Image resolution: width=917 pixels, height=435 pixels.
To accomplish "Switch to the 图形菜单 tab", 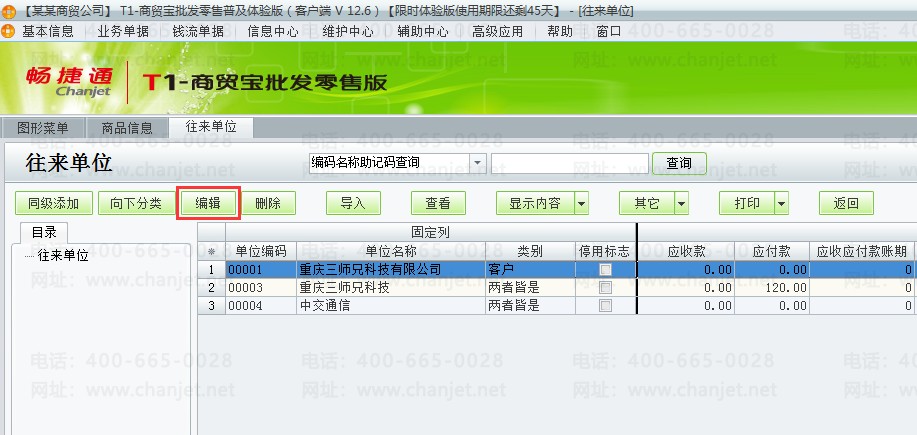I will click(x=43, y=128).
